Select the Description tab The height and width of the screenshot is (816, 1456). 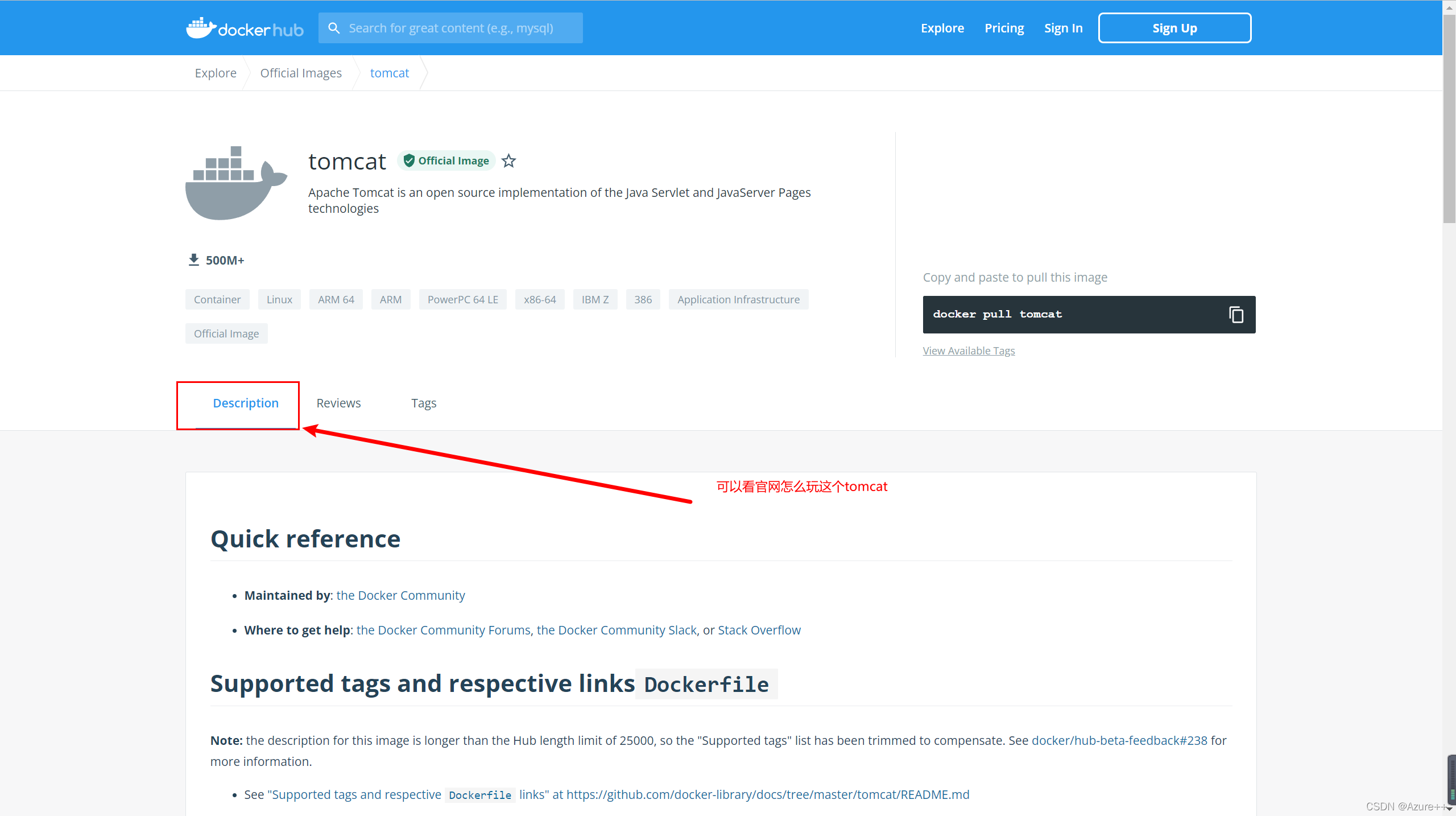tap(245, 402)
